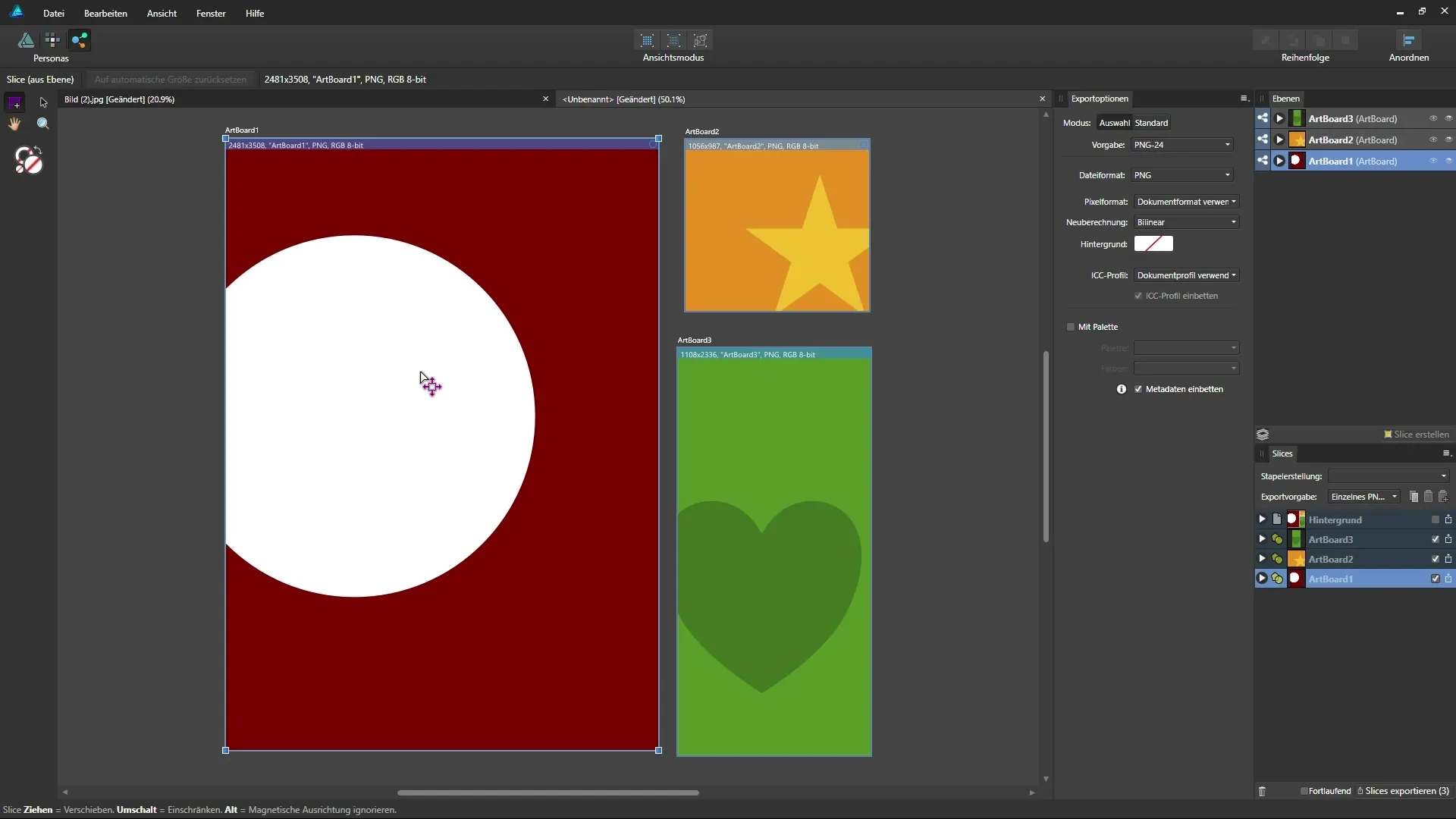
Task: Click the export-state icon of the ArtBoard1 layer
Action: point(1263,161)
